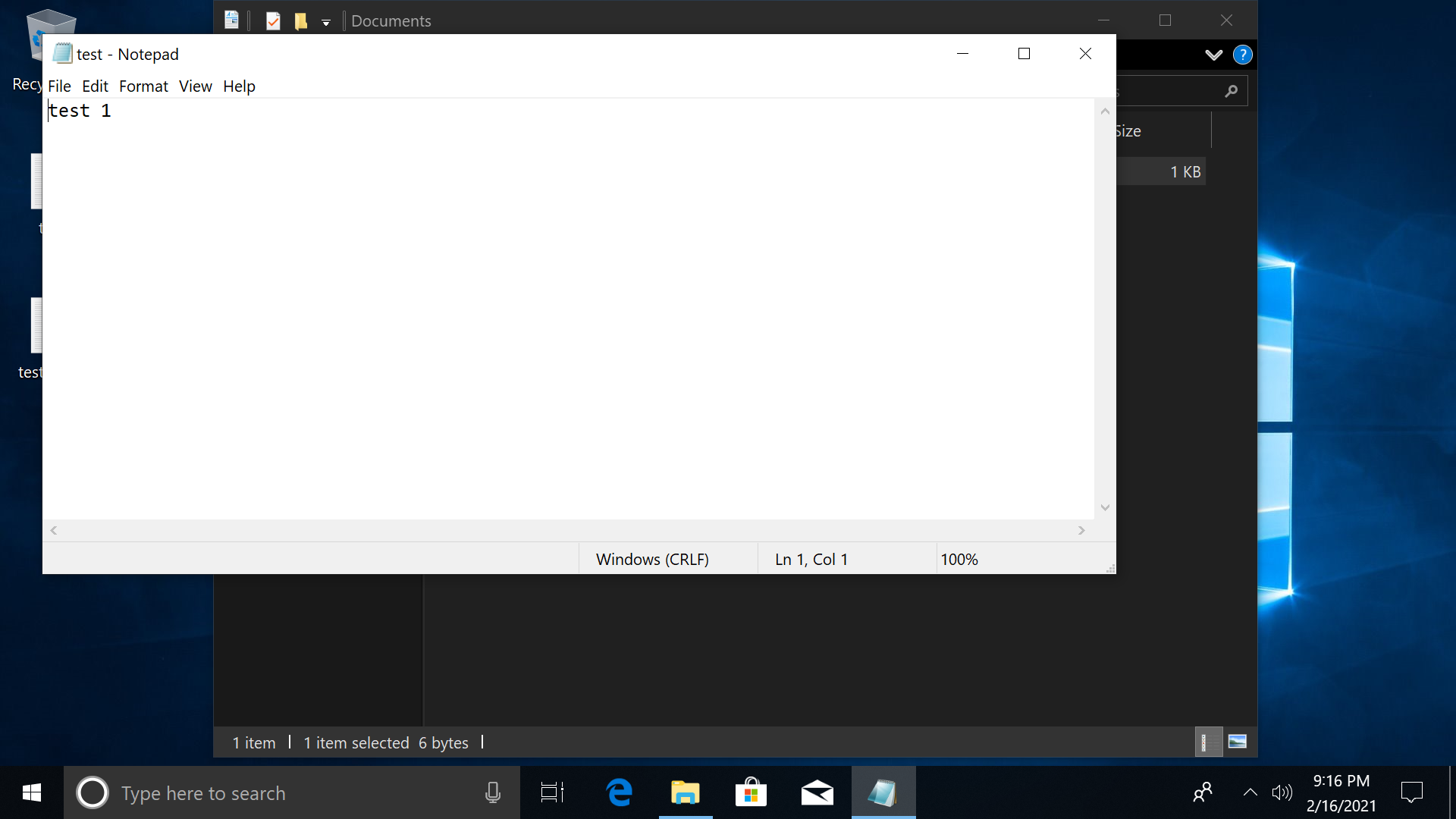This screenshot has height=819, width=1456.
Task: Create a new folder via the Quick Access Toolbar icon
Action: pos(301,20)
